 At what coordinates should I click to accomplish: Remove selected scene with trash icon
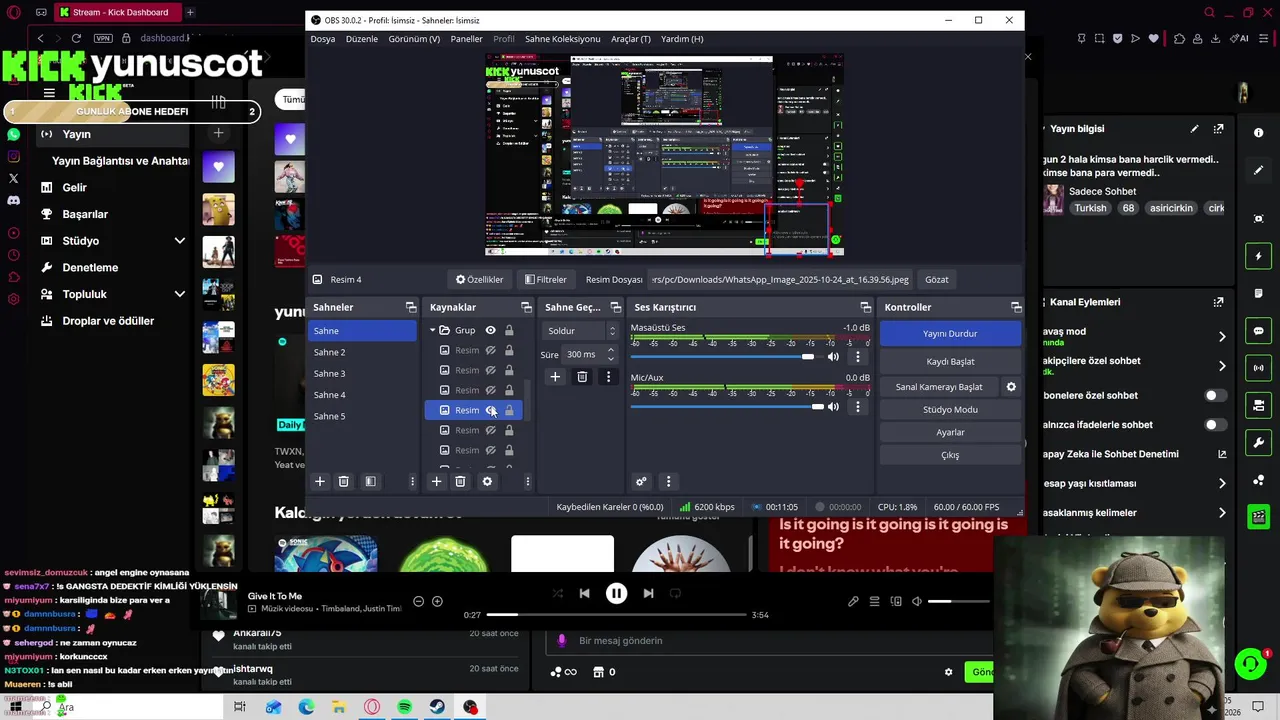click(x=343, y=481)
